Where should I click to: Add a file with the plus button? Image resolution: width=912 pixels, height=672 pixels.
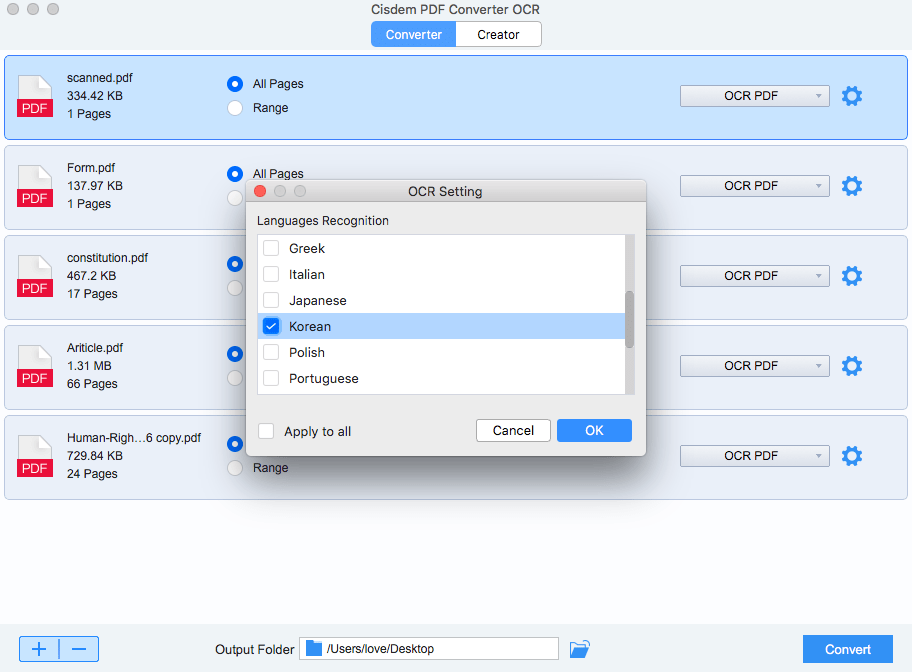point(39,649)
